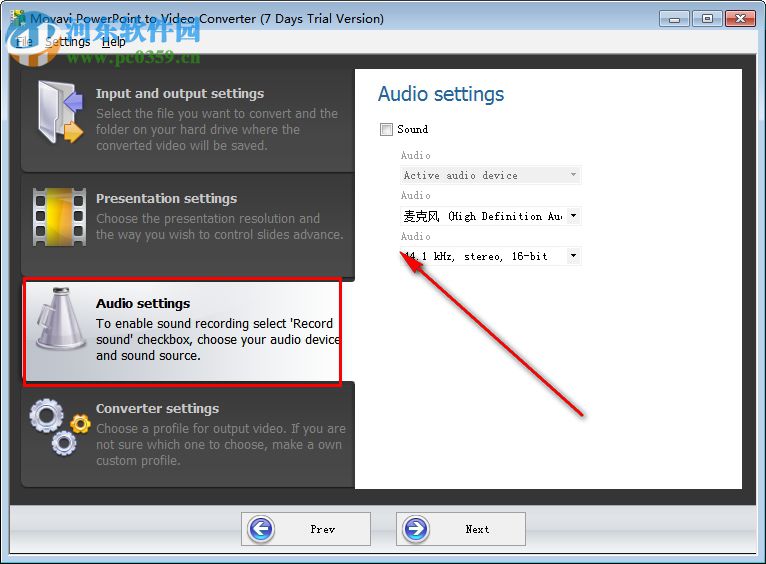Click the Sound checkbox label text
This screenshot has width=766, height=564.
413,129
